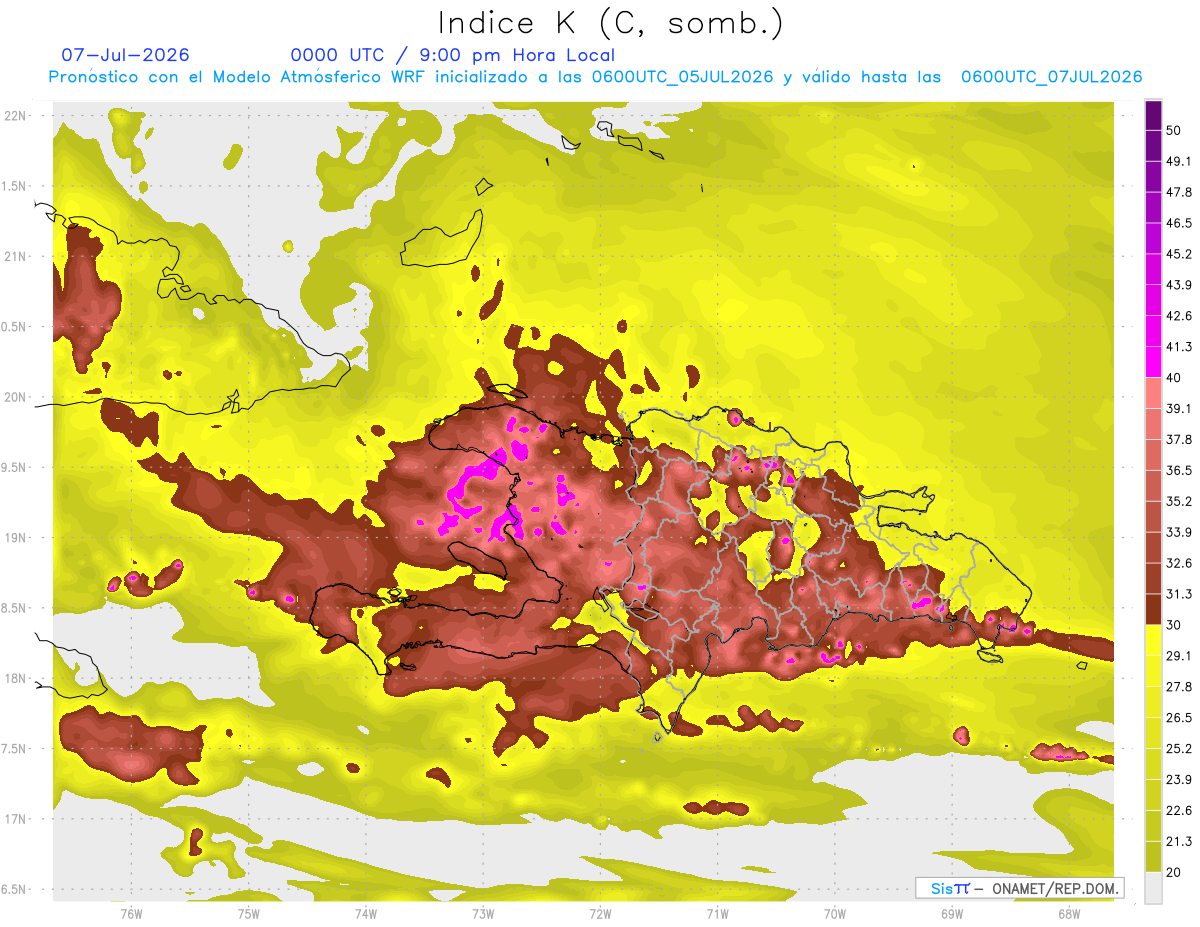Click the latitude label '17N'
The height and width of the screenshot is (927, 1200).
tap(17, 820)
